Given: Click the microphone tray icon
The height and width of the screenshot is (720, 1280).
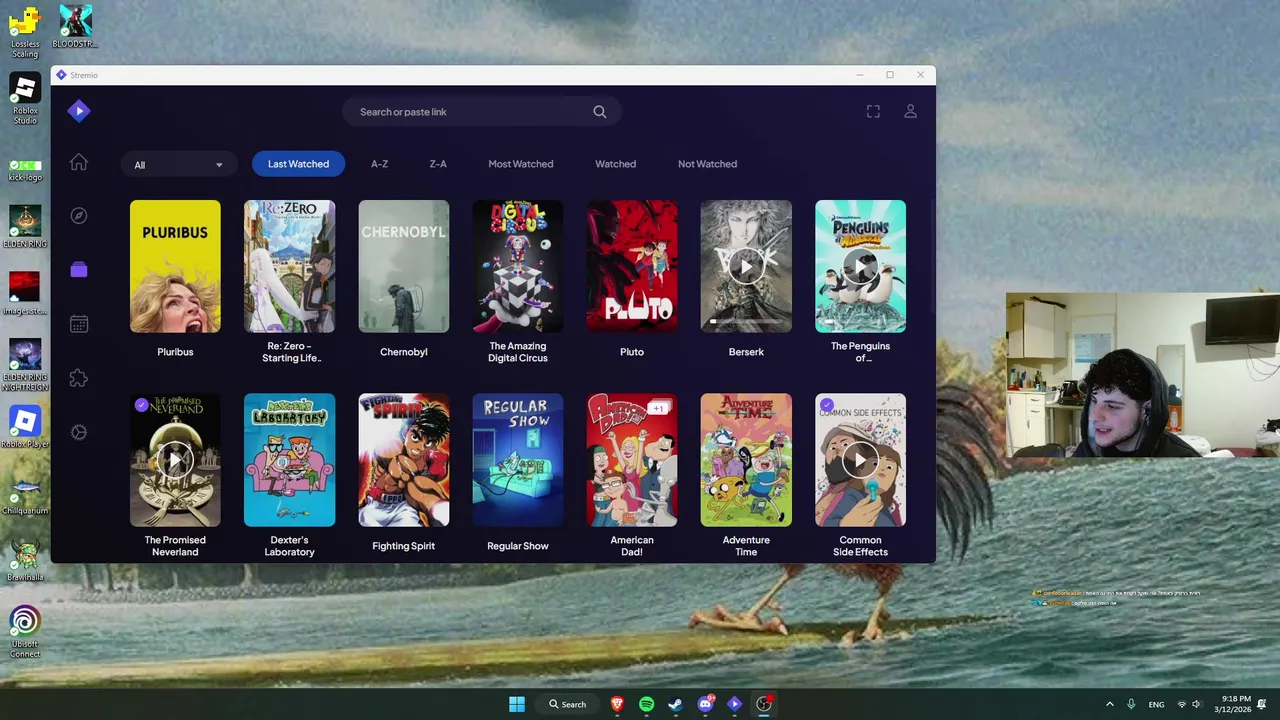Looking at the screenshot, I should (1131, 704).
